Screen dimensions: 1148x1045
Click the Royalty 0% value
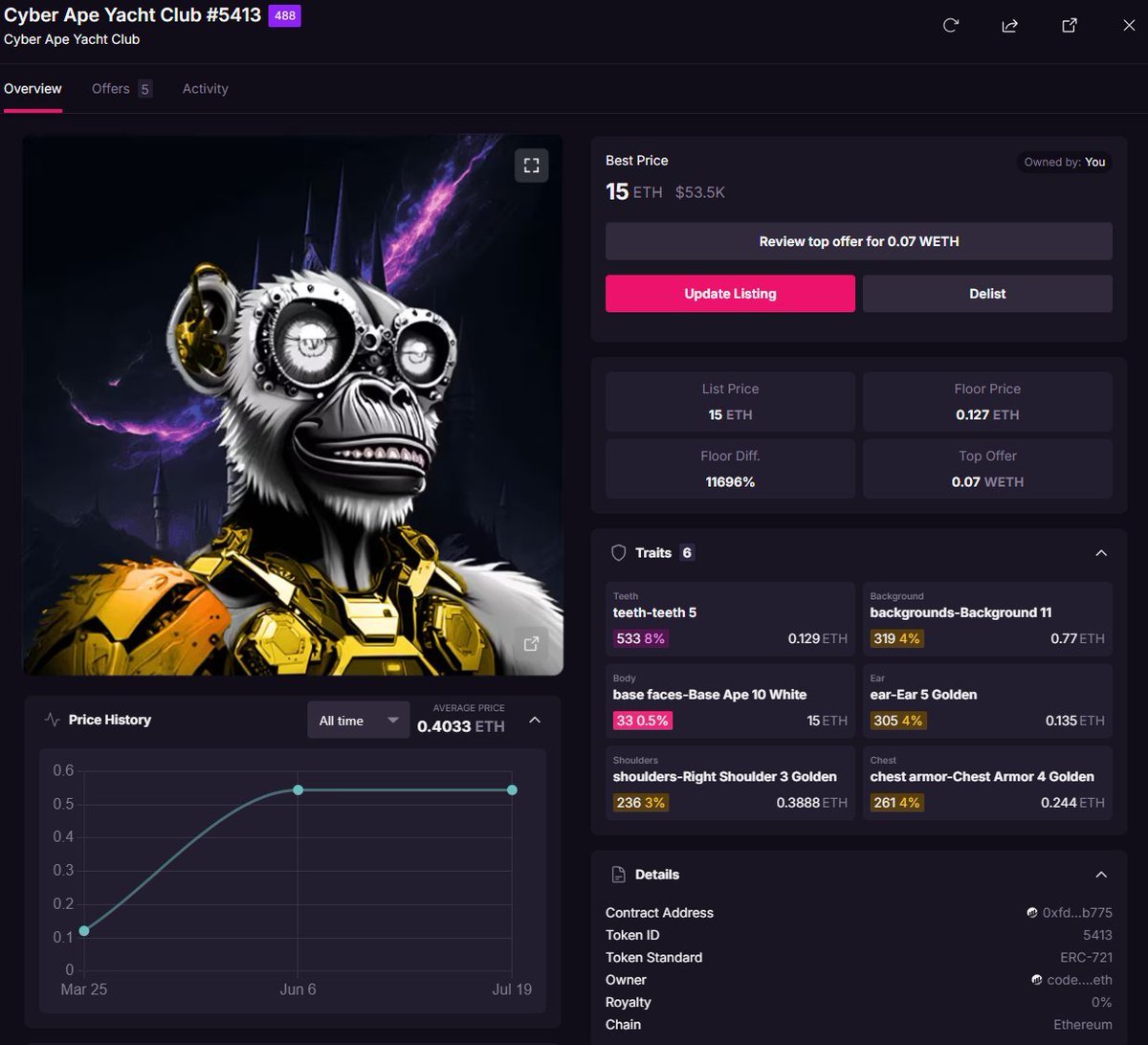(1102, 1002)
